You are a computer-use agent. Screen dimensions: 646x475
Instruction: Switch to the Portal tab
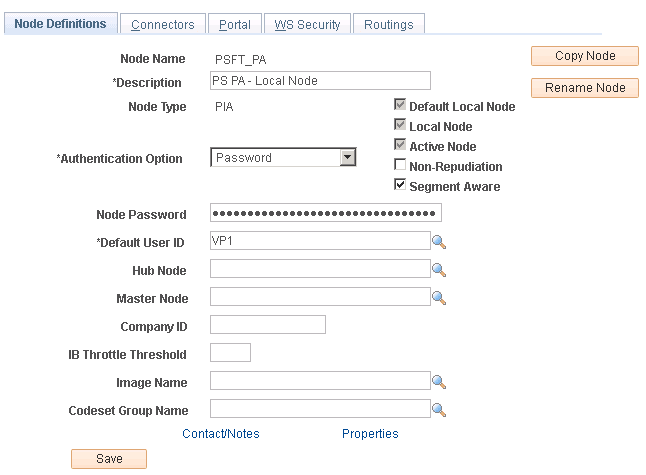point(235,24)
